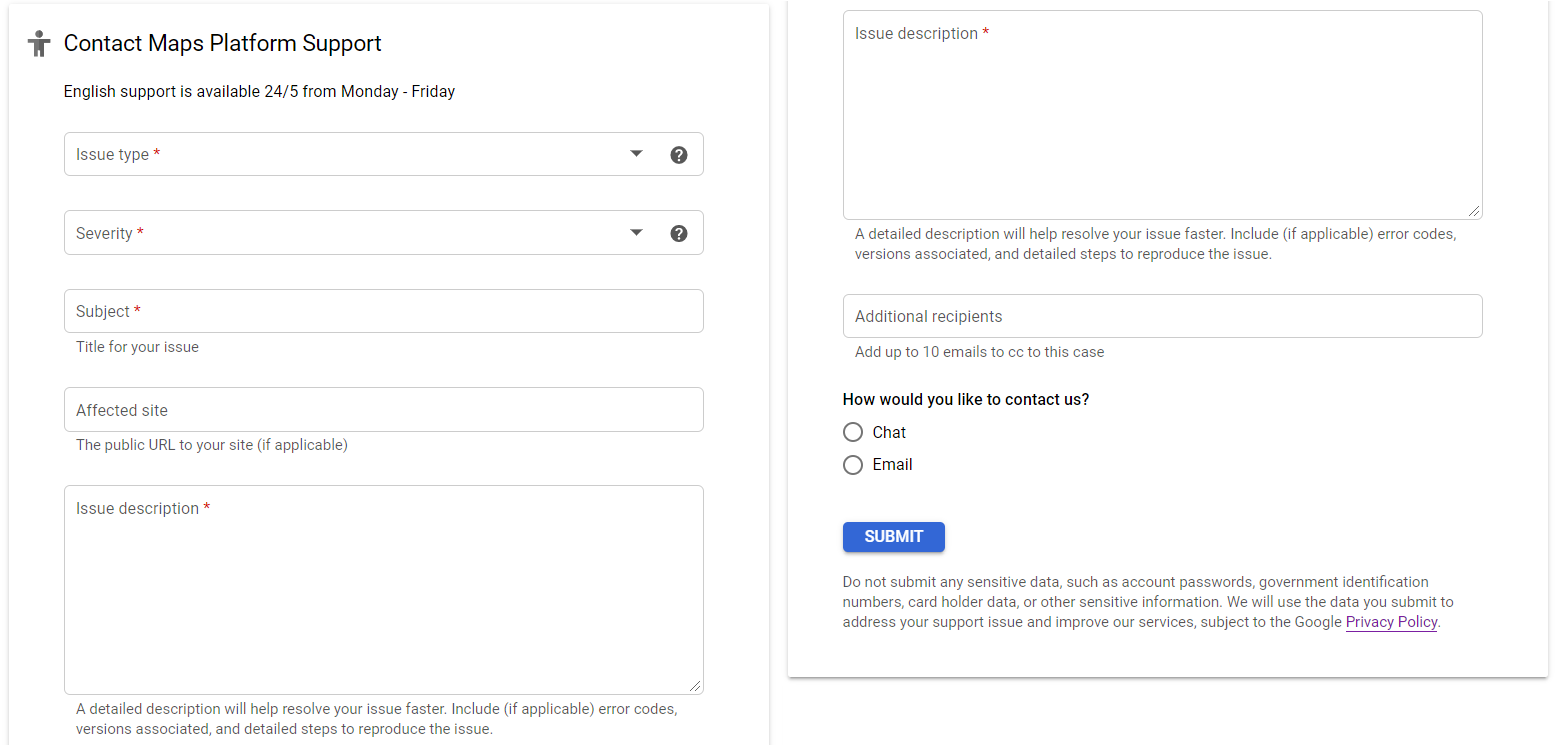This screenshot has width=1561, height=745.
Task: Focus the Additional recipients field
Action: [x=1163, y=316]
